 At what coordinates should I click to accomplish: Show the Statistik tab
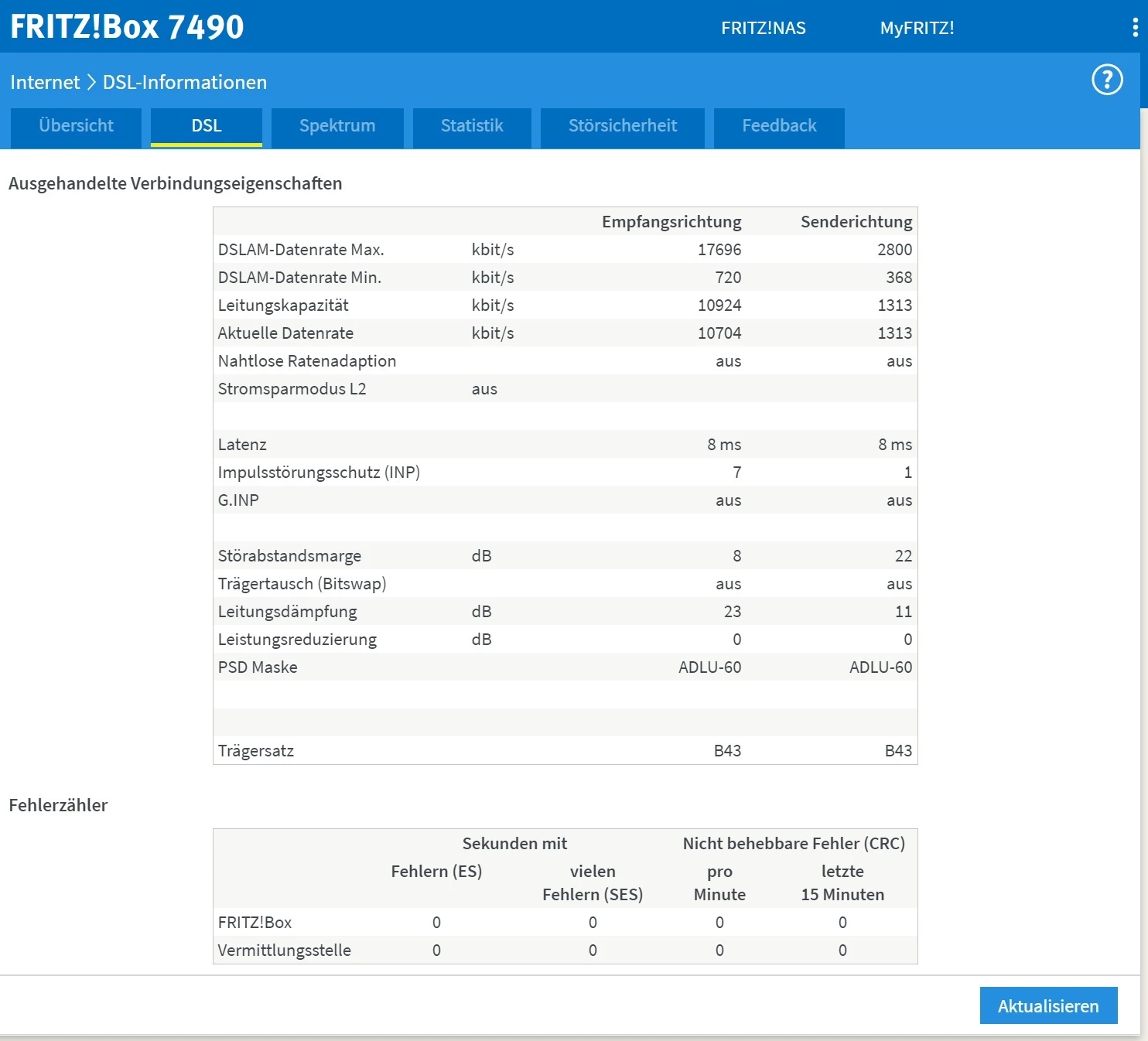click(472, 126)
